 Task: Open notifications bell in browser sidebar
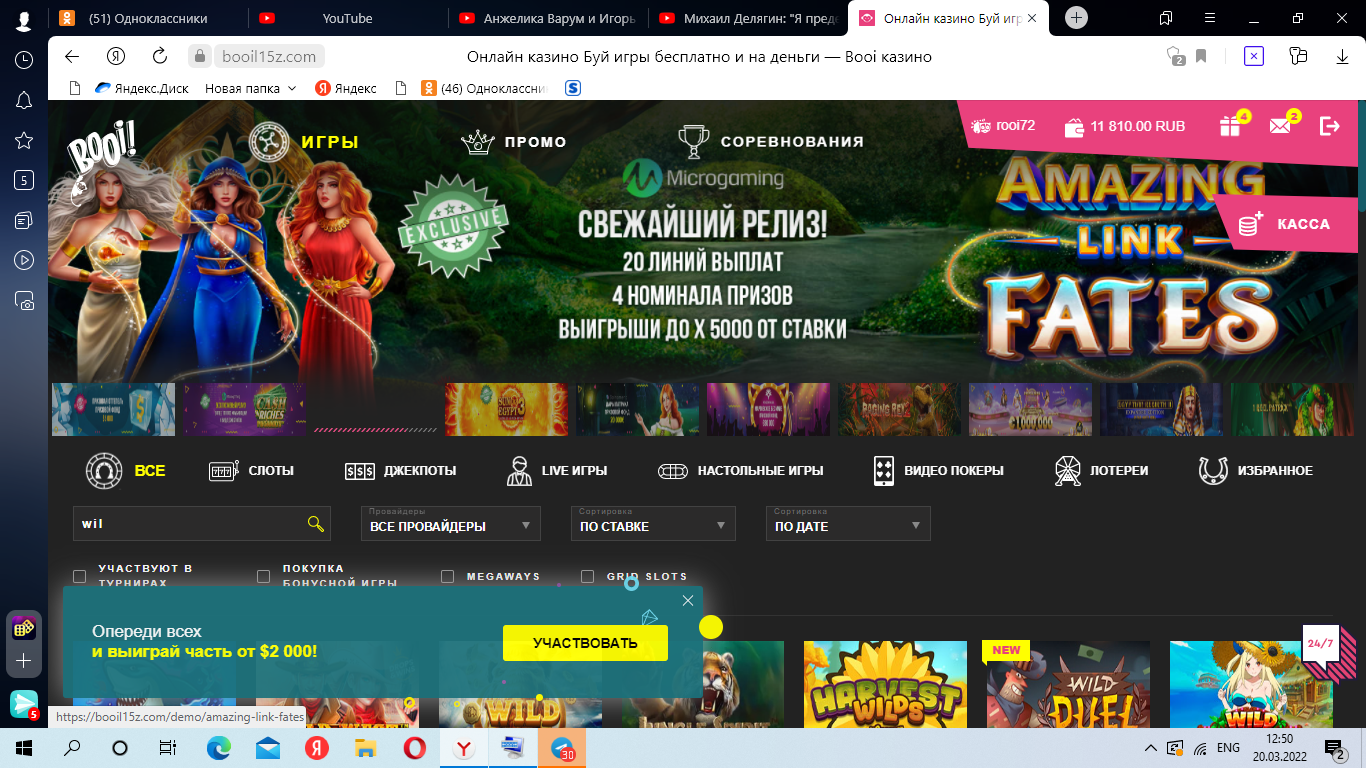coord(24,100)
